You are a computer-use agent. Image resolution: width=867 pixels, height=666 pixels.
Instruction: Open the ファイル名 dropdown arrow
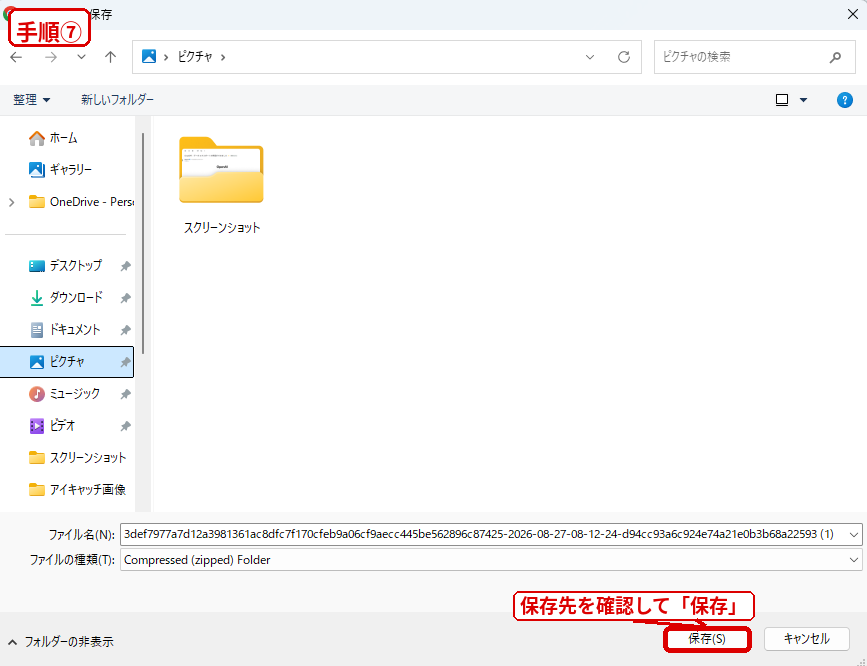854,535
